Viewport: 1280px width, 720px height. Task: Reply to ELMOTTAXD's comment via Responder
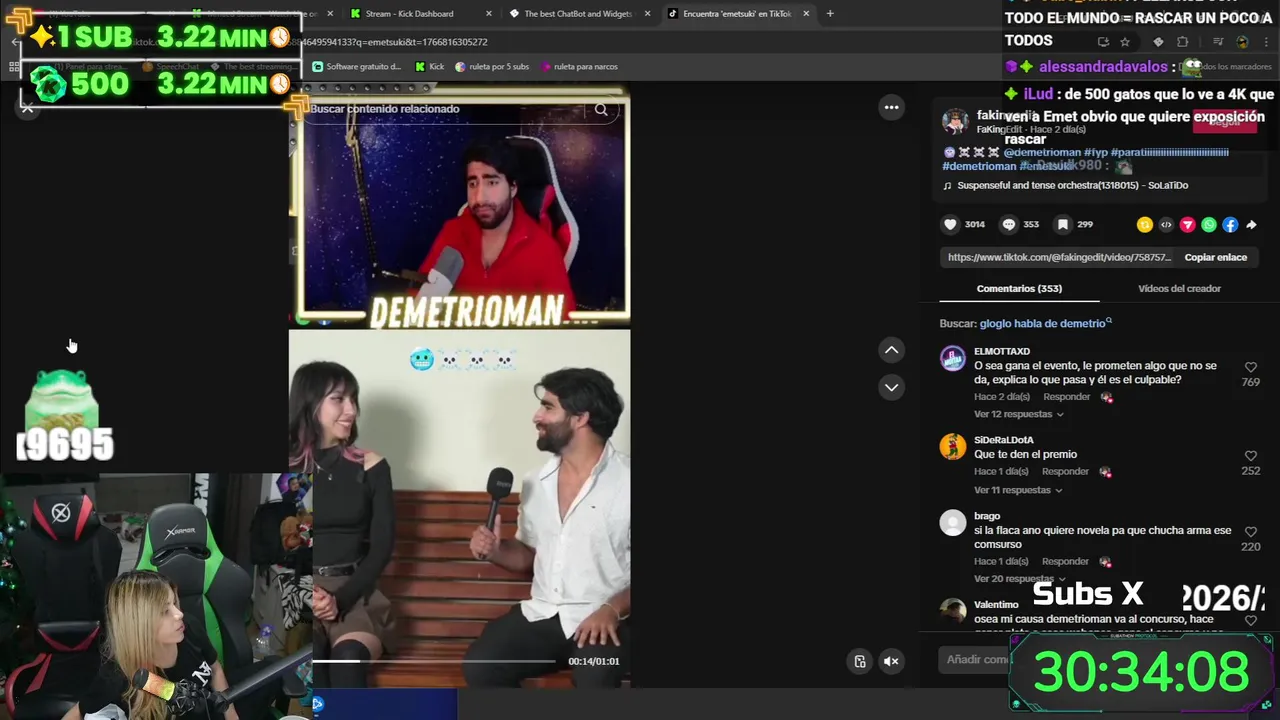(1065, 397)
